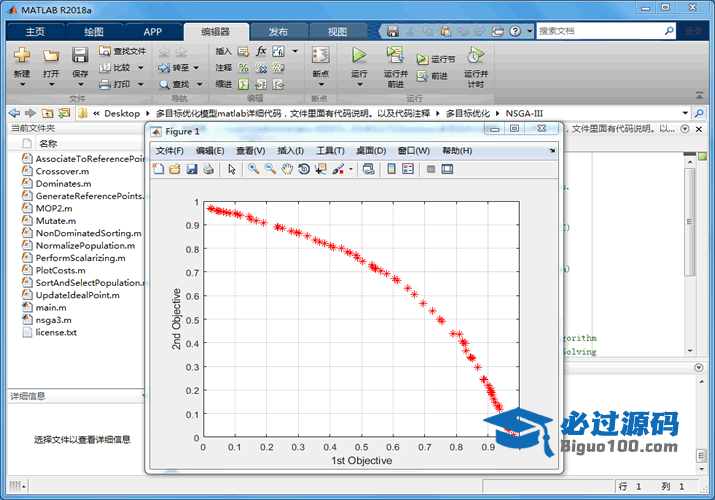Select MOP2.m in current folder
Screen dimensions: 715x500
[54, 208]
